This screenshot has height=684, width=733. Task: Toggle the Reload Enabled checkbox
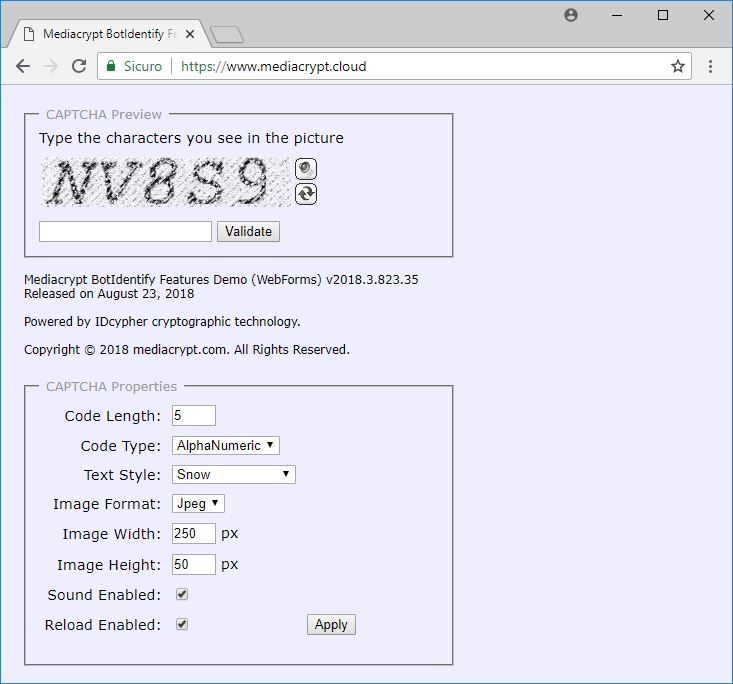point(182,624)
